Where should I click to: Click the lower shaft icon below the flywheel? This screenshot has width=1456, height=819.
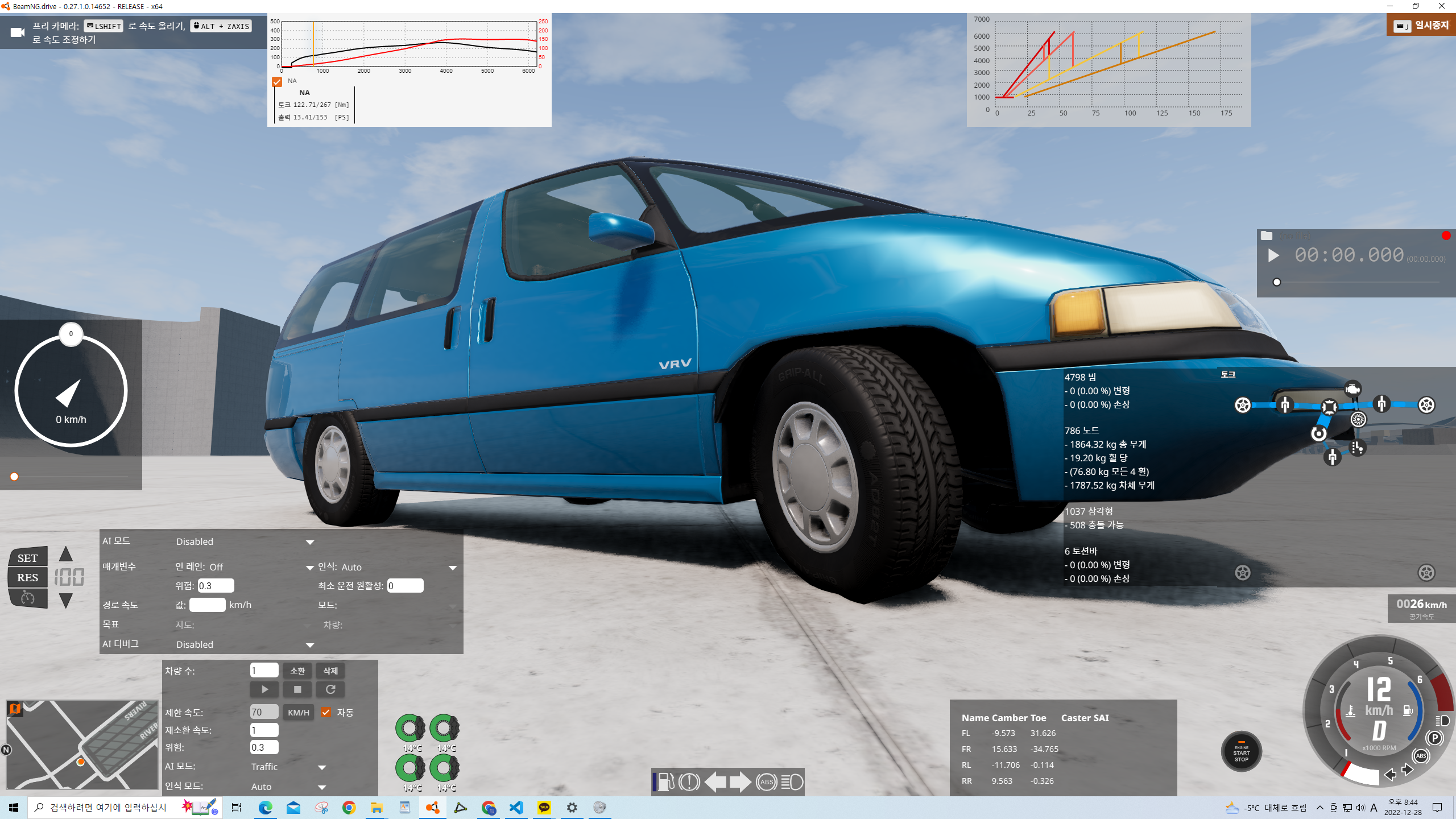pos(1332,457)
